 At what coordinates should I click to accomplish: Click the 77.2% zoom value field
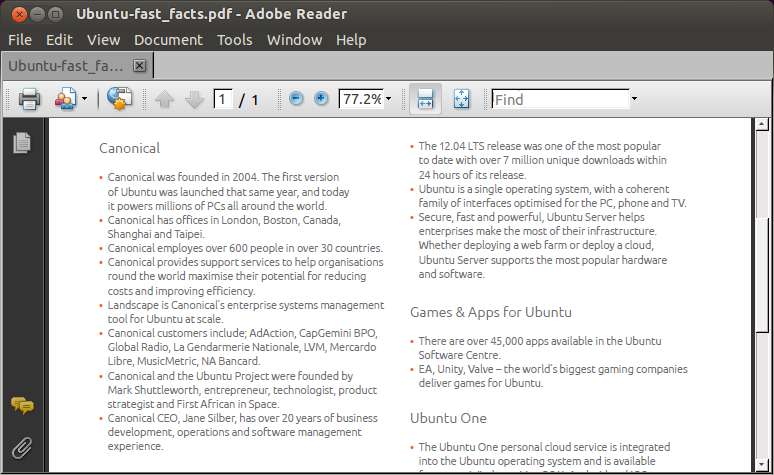[x=361, y=99]
